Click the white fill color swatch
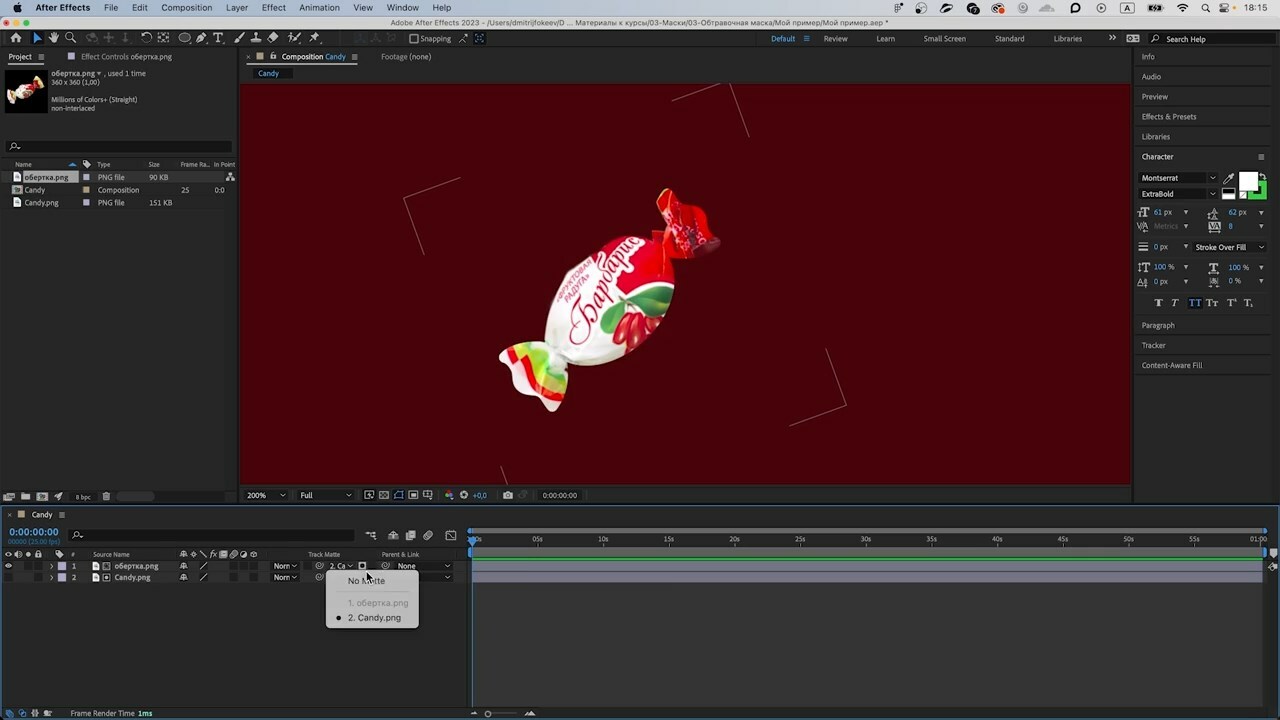This screenshot has height=720, width=1280. pos(1247,182)
